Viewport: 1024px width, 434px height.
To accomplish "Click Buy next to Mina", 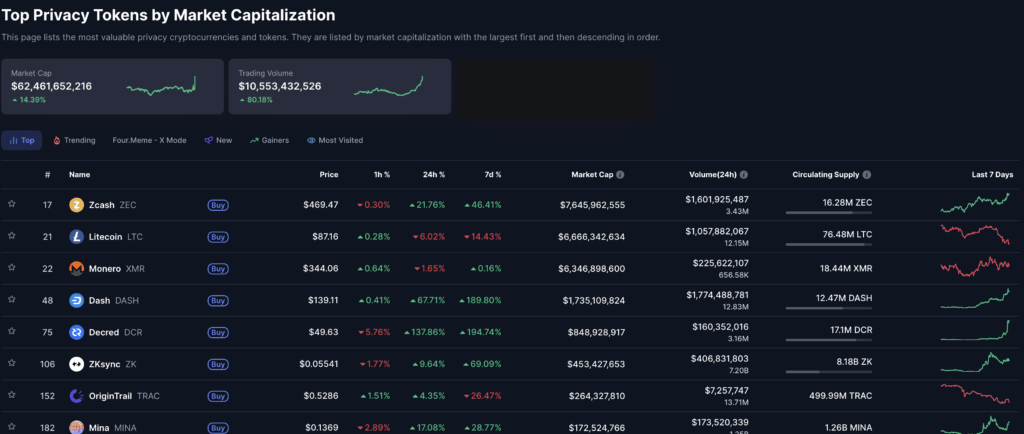I will (218, 427).
